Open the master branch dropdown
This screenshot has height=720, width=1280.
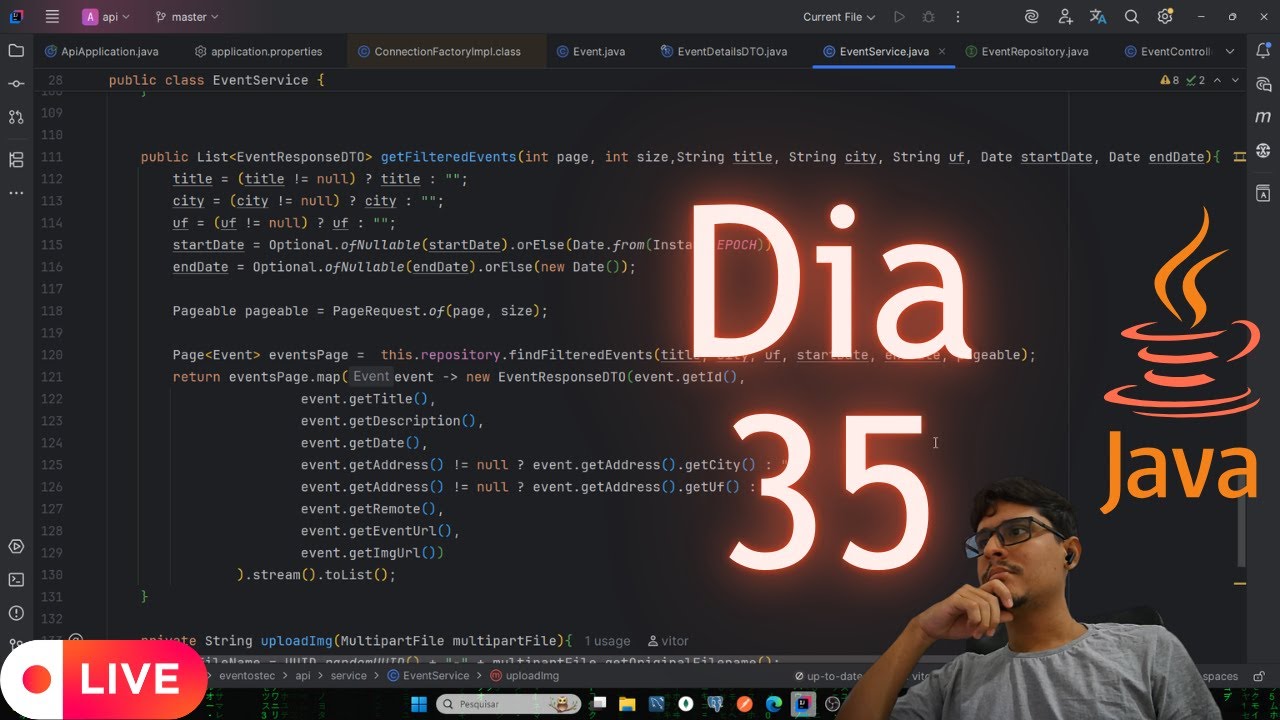click(187, 17)
